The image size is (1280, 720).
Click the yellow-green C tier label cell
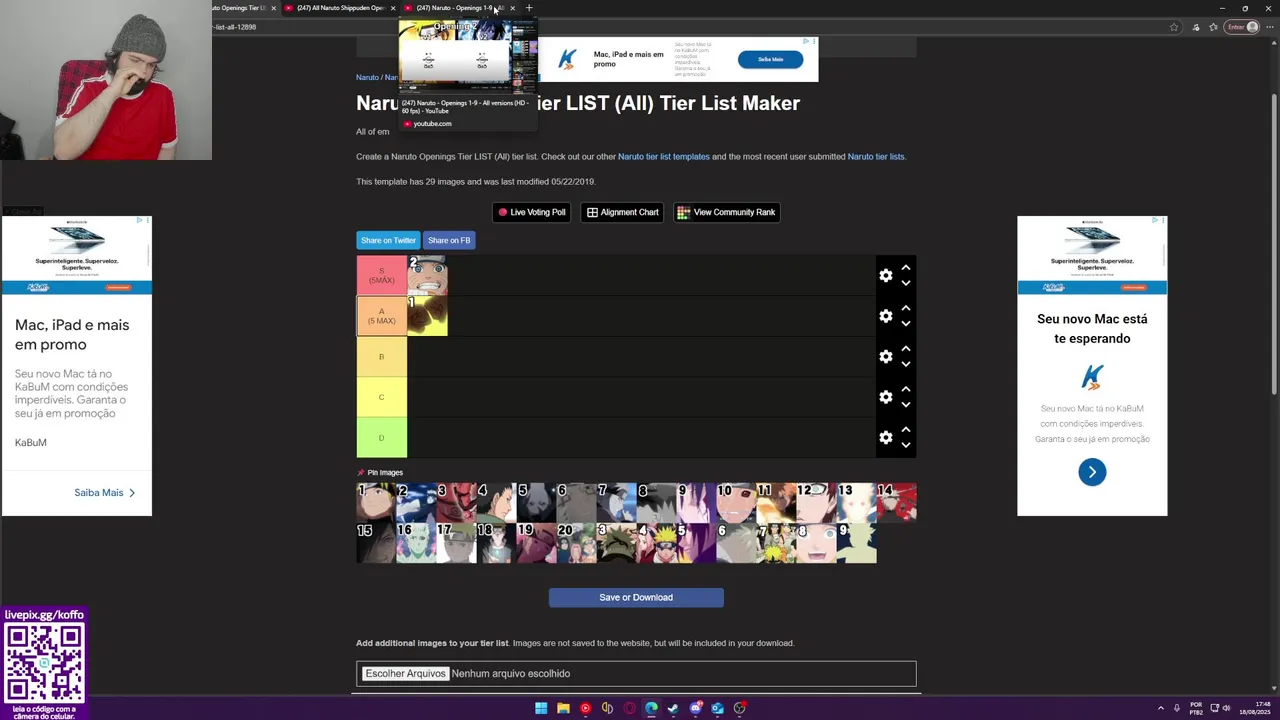point(381,397)
